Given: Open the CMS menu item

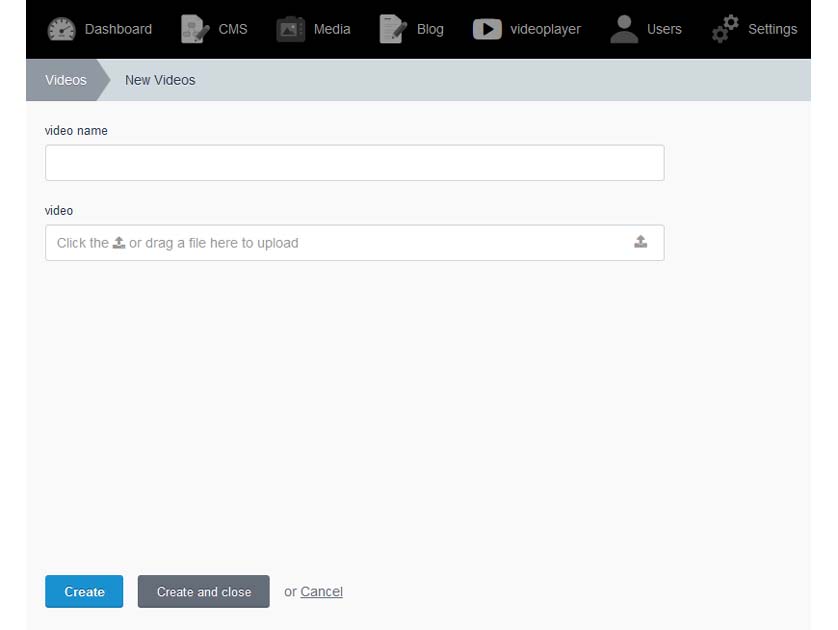Looking at the screenshot, I should [x=214, y=29].
